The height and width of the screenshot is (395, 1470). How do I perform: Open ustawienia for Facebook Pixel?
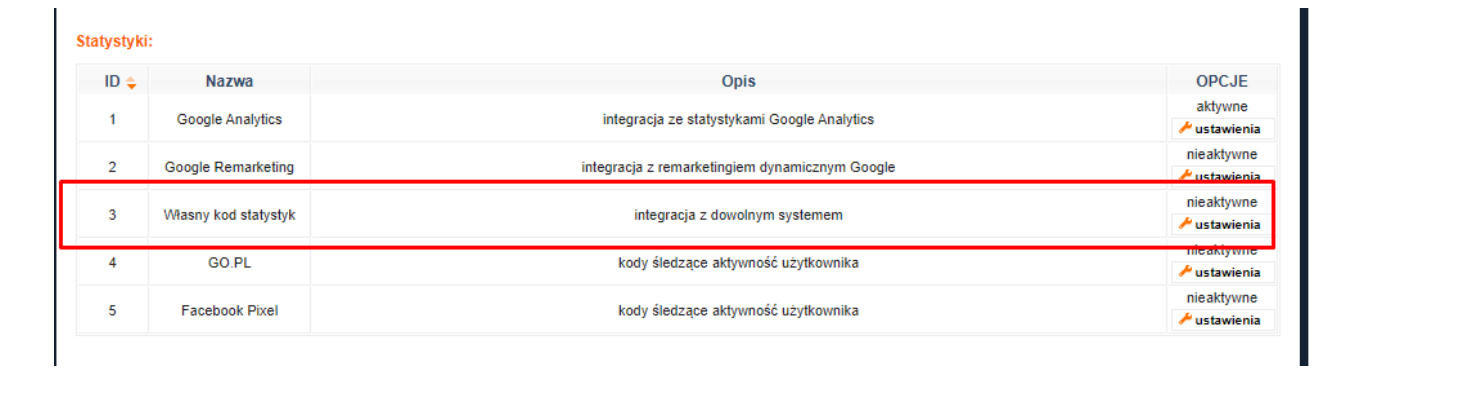[1223, 320]
